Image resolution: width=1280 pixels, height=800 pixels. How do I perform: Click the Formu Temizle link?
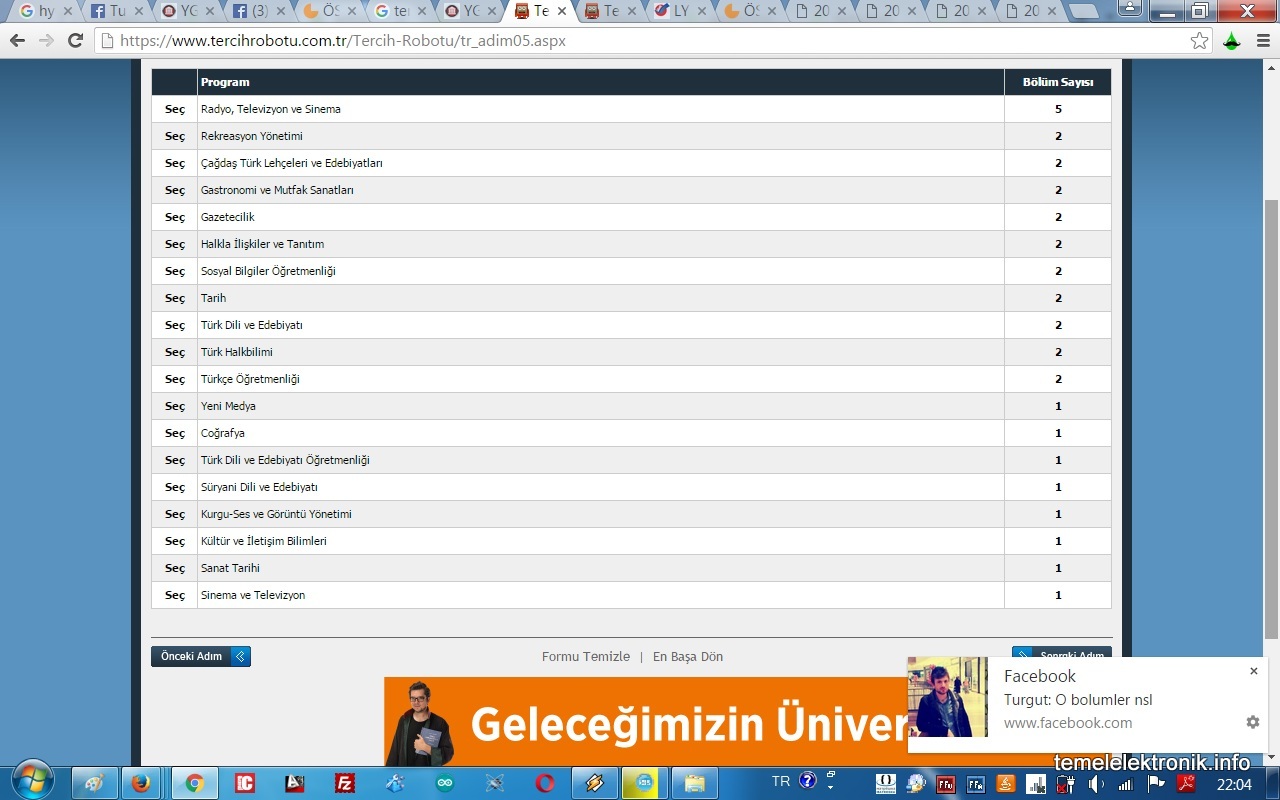pos(585,657)
